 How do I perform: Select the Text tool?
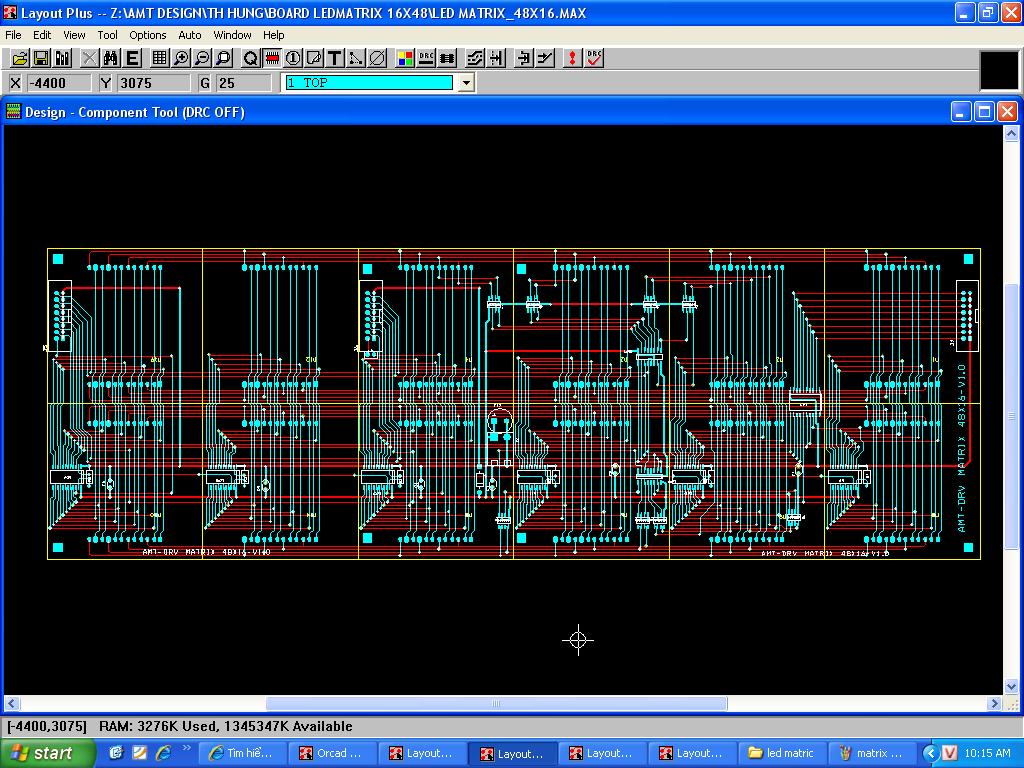click(335, 59)
